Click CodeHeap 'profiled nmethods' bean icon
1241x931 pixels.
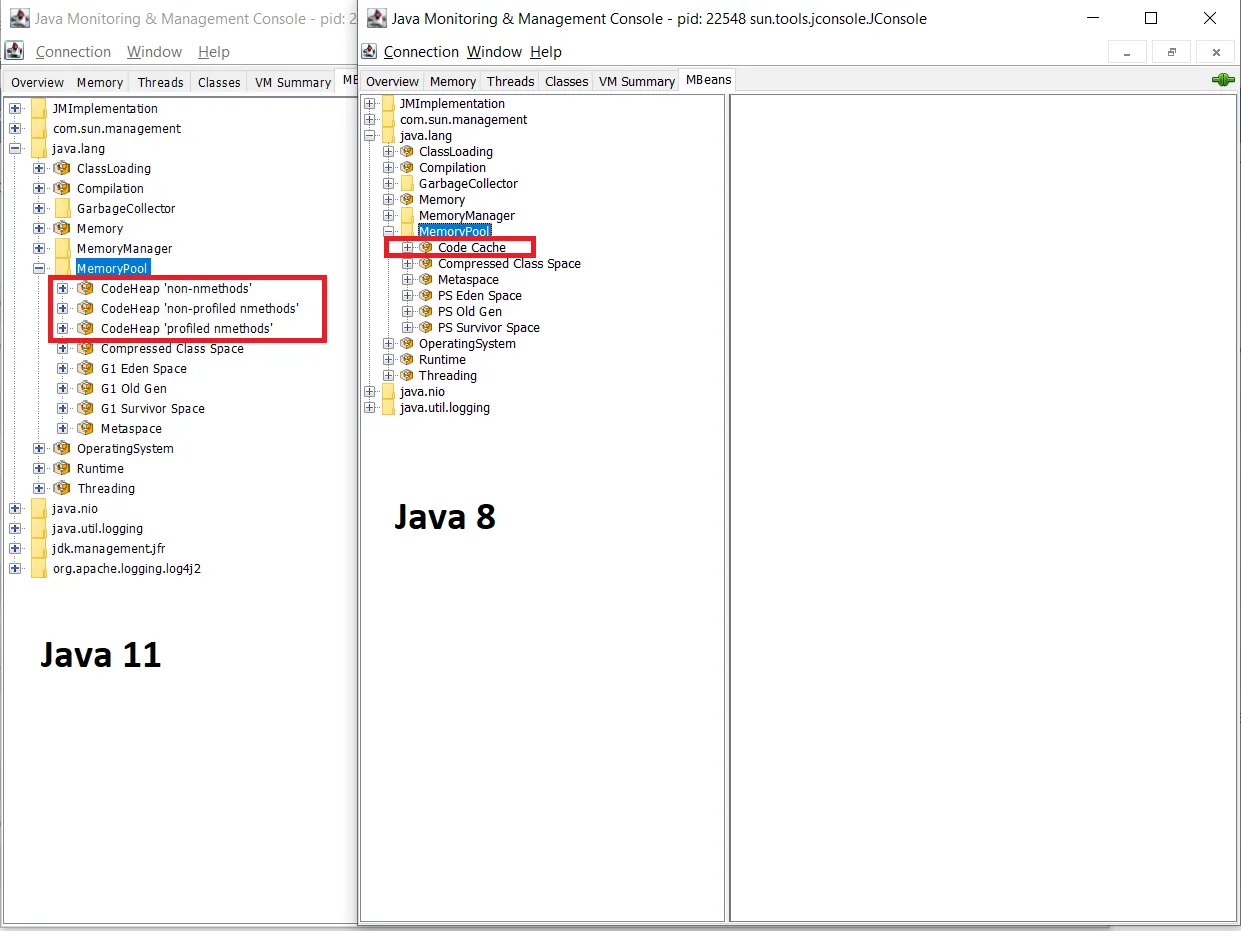tap(86, 328)
